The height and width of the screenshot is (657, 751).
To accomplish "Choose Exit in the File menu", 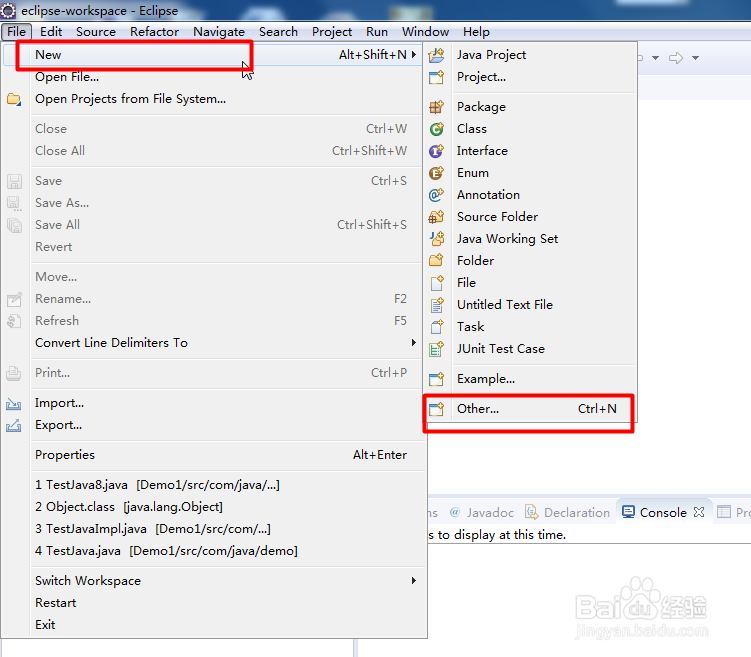I will [214, 625].
